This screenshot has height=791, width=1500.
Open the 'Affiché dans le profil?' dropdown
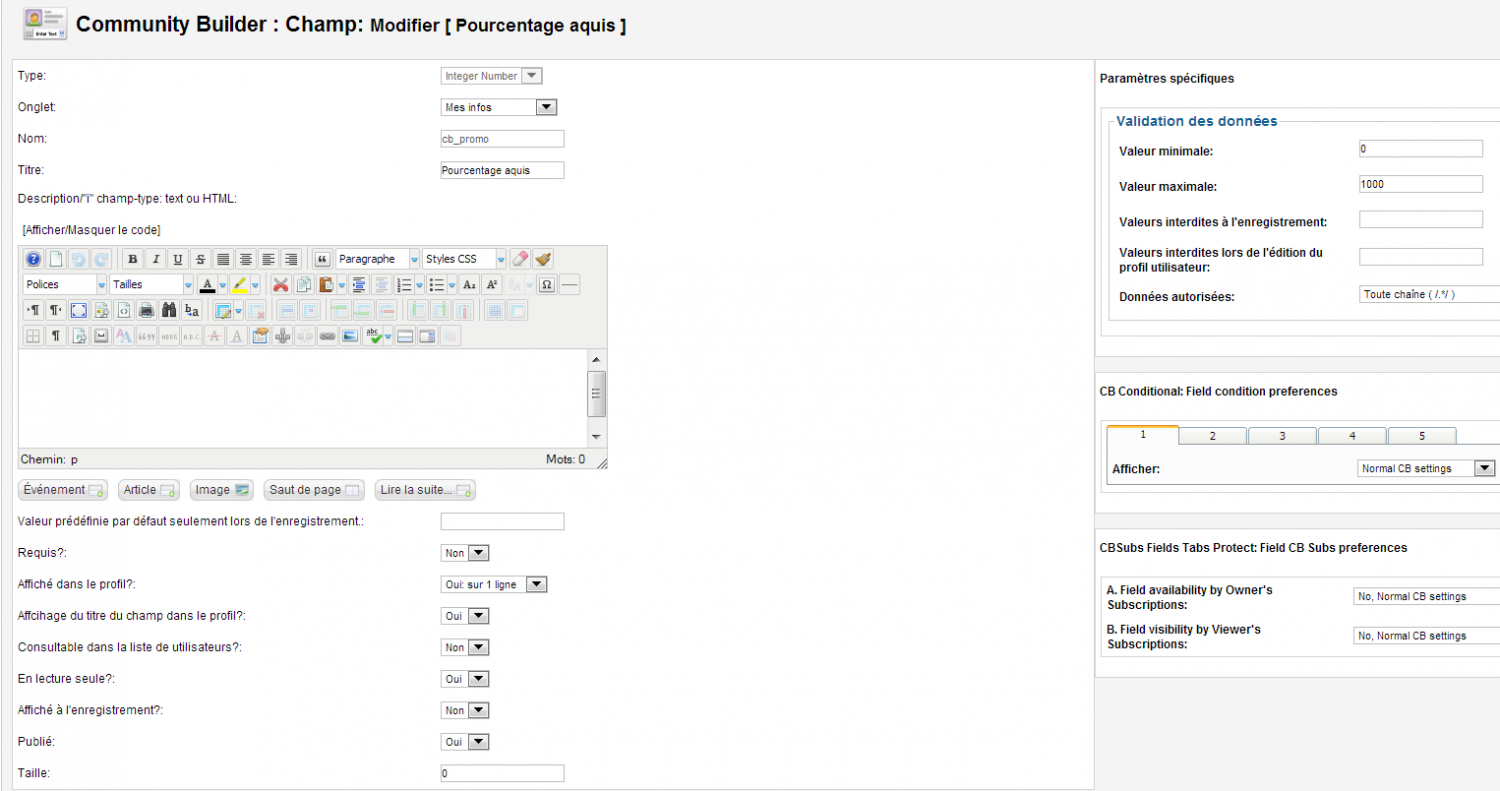(x=494, y=584)
